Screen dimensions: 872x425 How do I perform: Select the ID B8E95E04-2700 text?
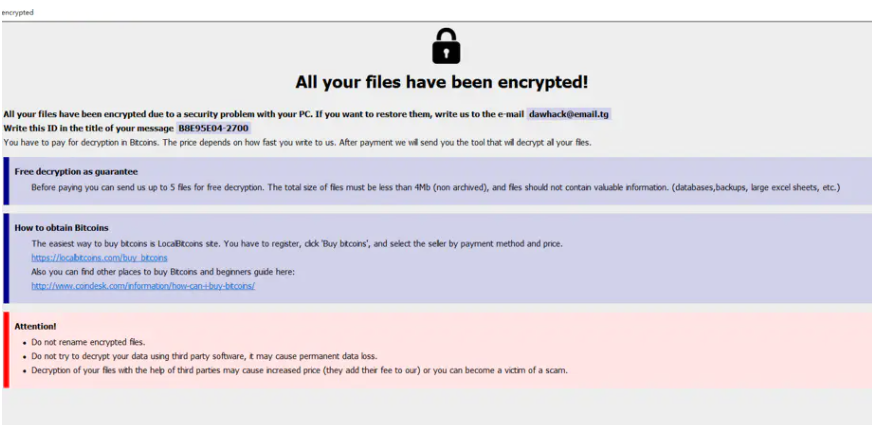[213, 129]
